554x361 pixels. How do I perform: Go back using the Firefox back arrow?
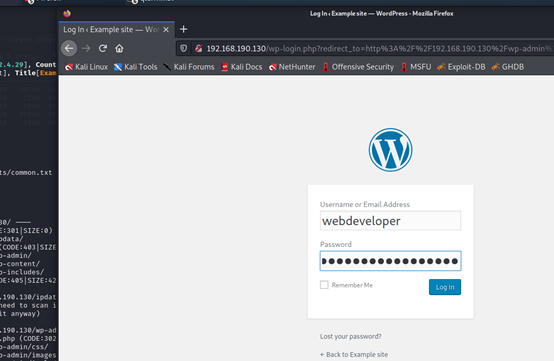point(69,48)
